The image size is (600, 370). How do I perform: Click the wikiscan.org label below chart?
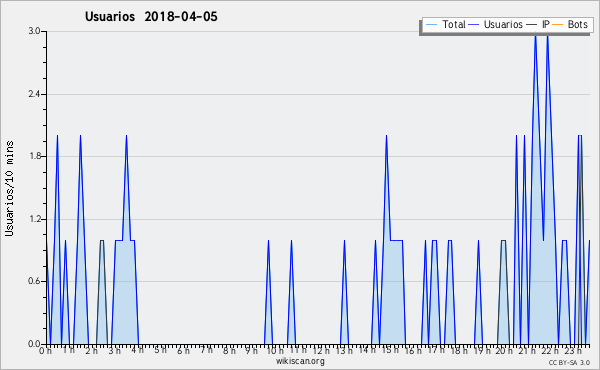(x=300, y=361)
